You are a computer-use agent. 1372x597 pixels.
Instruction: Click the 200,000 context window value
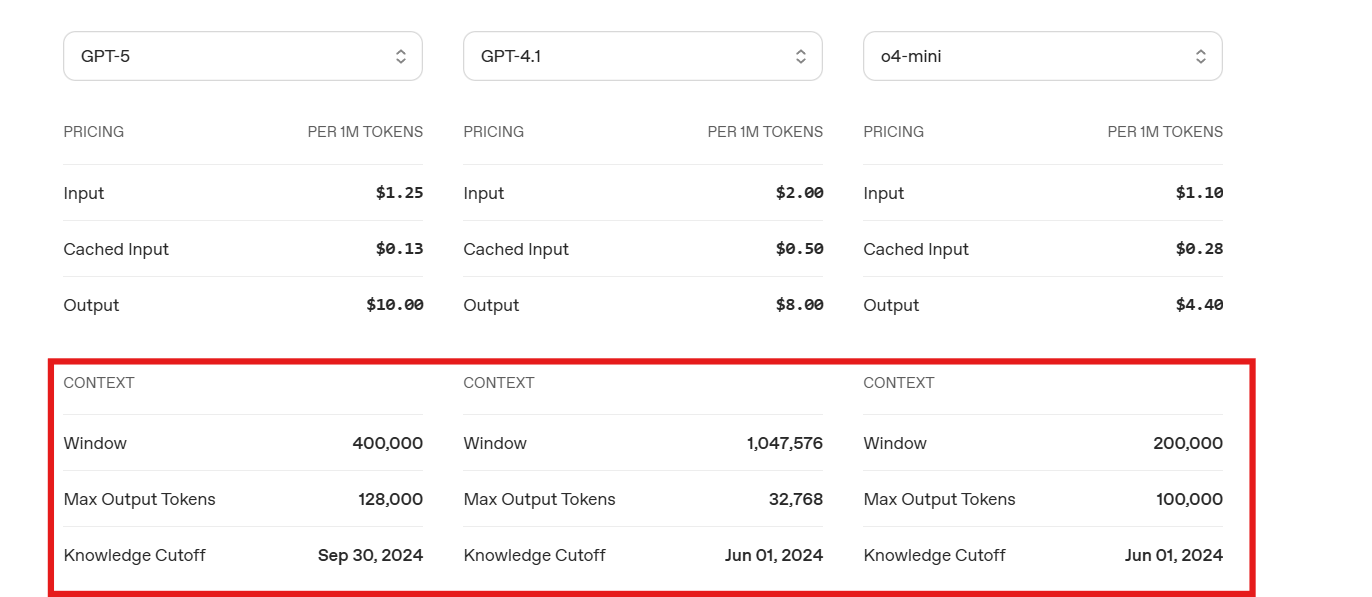pyautogui.click(x=1187, y=443)
